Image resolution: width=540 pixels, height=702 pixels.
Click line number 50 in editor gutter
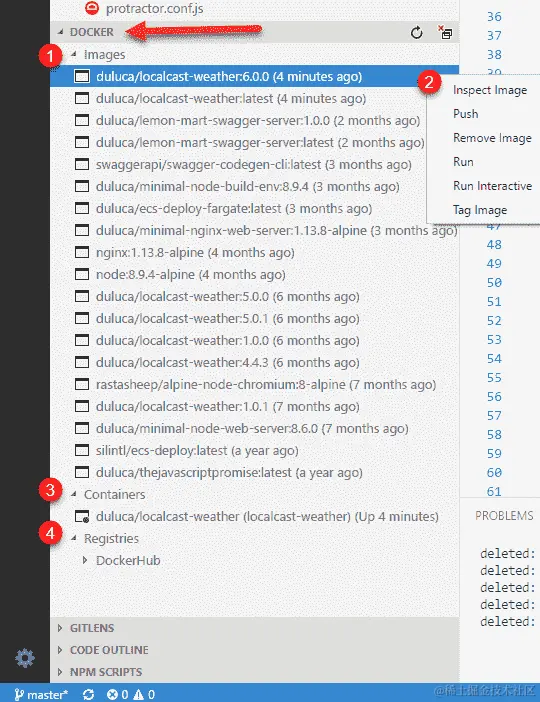pyautogui.click(x=494, y=283)
